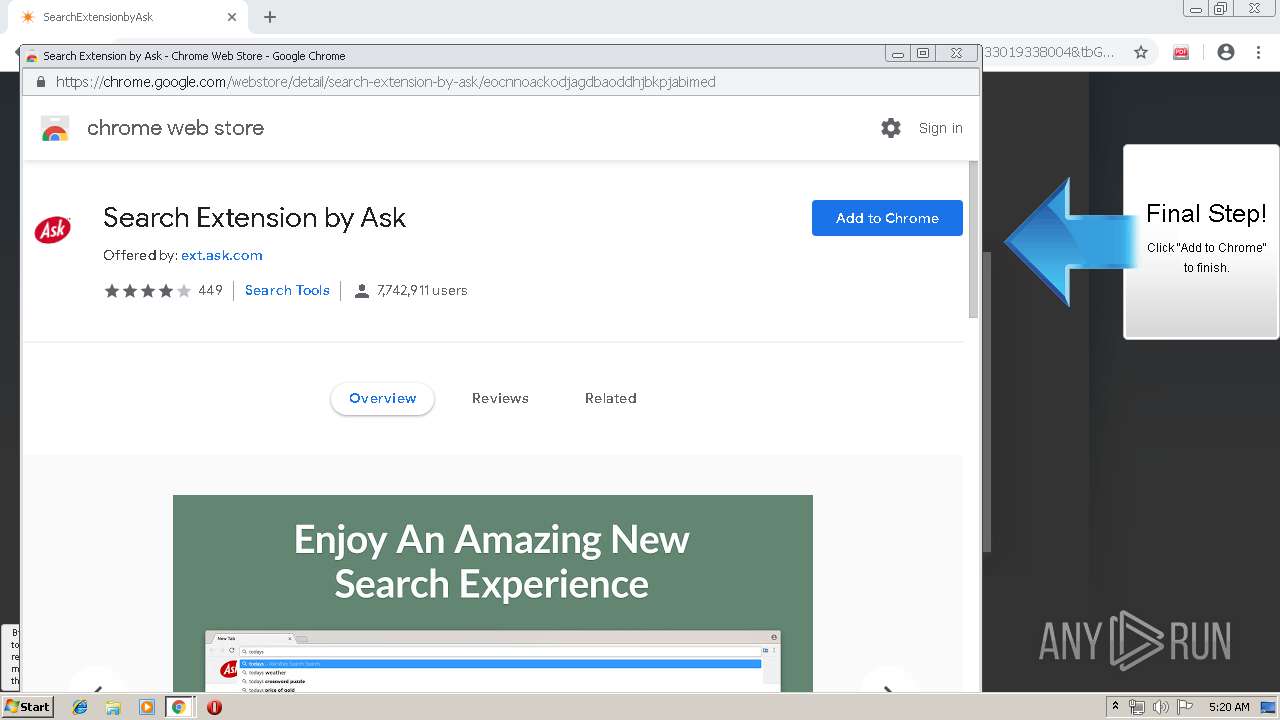Click the popup window address bar URL

tap(385, 82)
